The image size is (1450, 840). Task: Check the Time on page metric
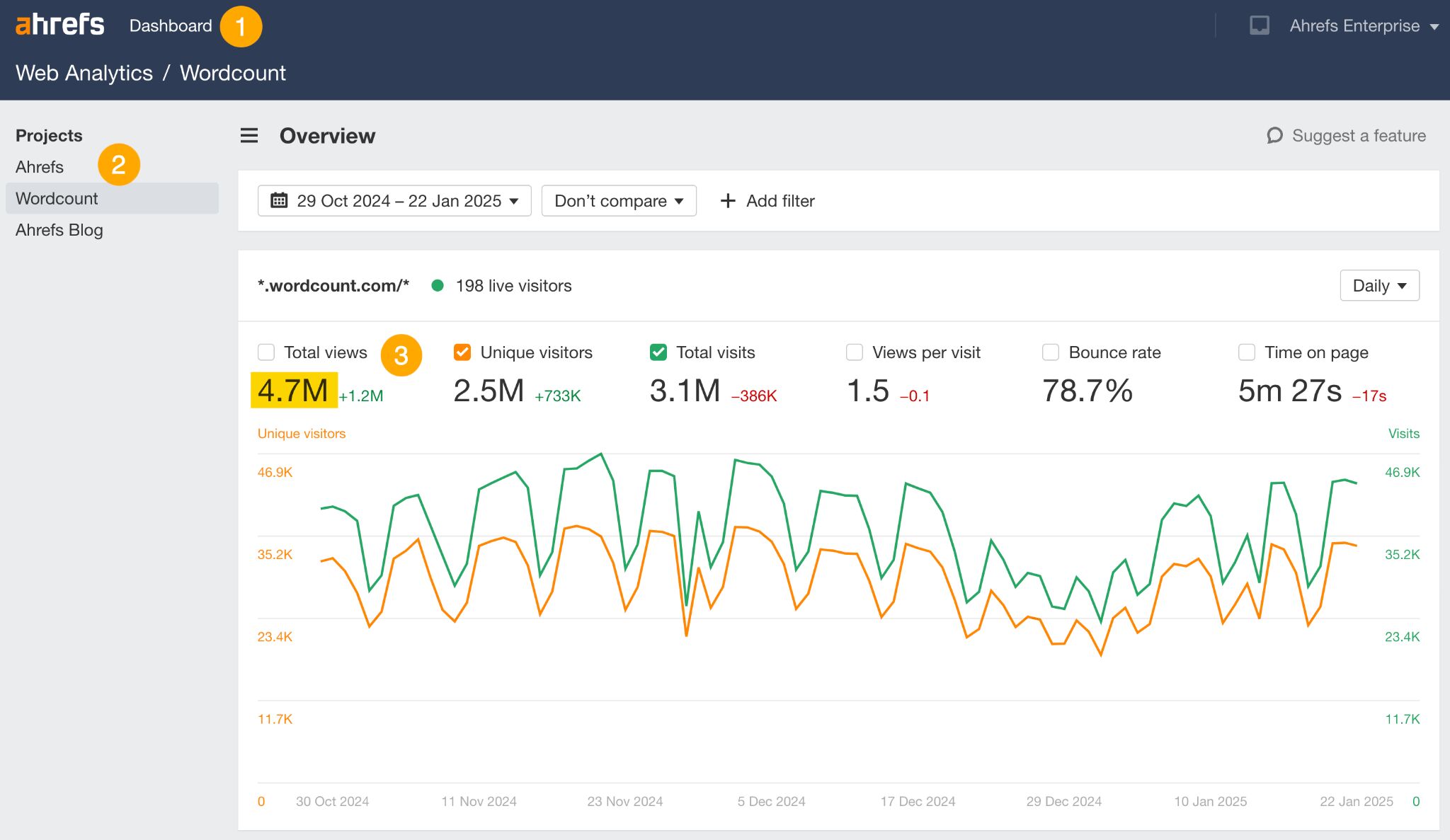pos(1246,352)
